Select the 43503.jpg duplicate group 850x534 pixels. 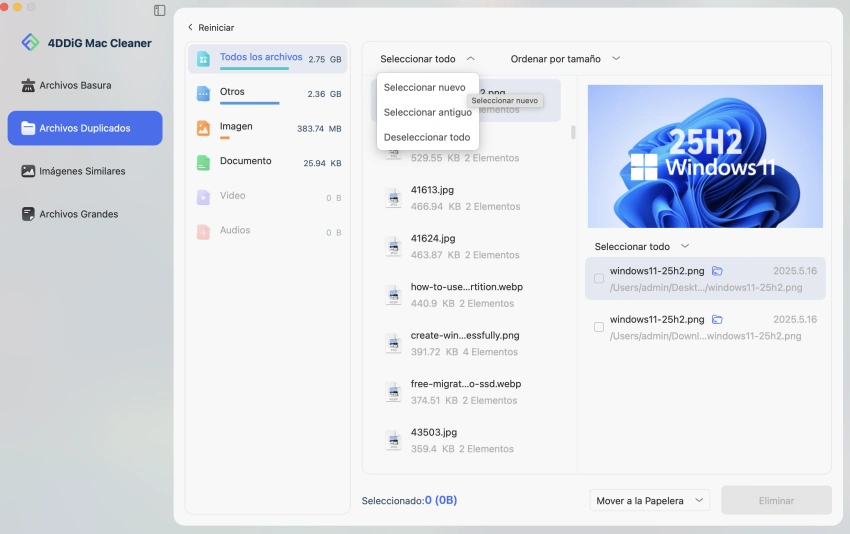tap(466, 440)
